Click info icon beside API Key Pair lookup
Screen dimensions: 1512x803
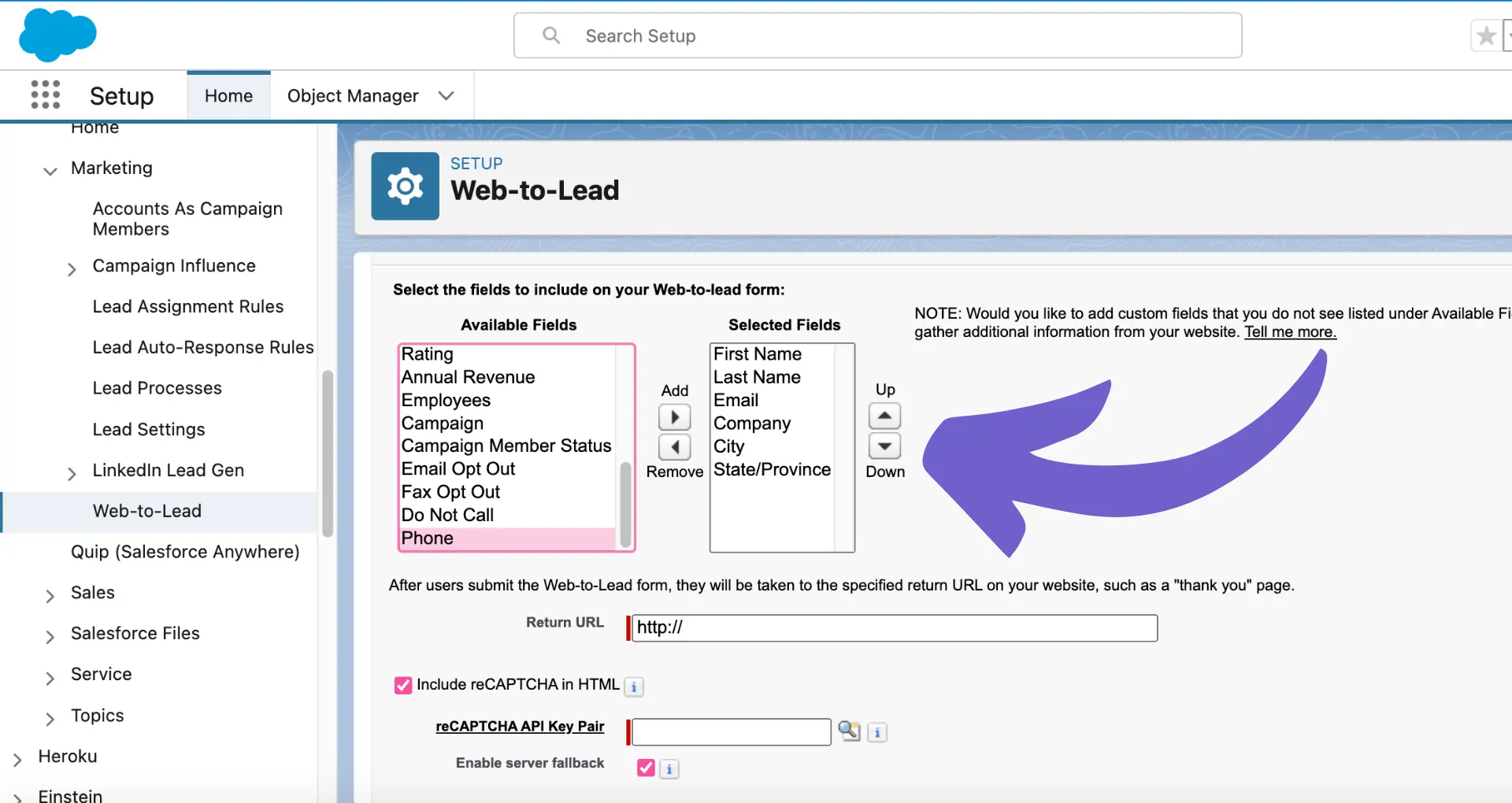[877, 732]
